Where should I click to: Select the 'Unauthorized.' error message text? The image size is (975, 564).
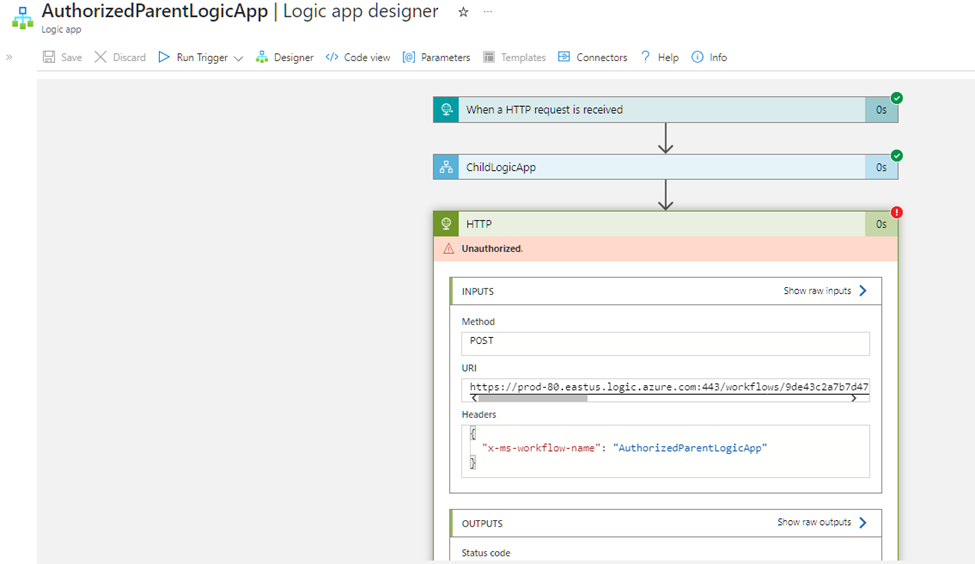pyautogui.click(x=492, y=249)
